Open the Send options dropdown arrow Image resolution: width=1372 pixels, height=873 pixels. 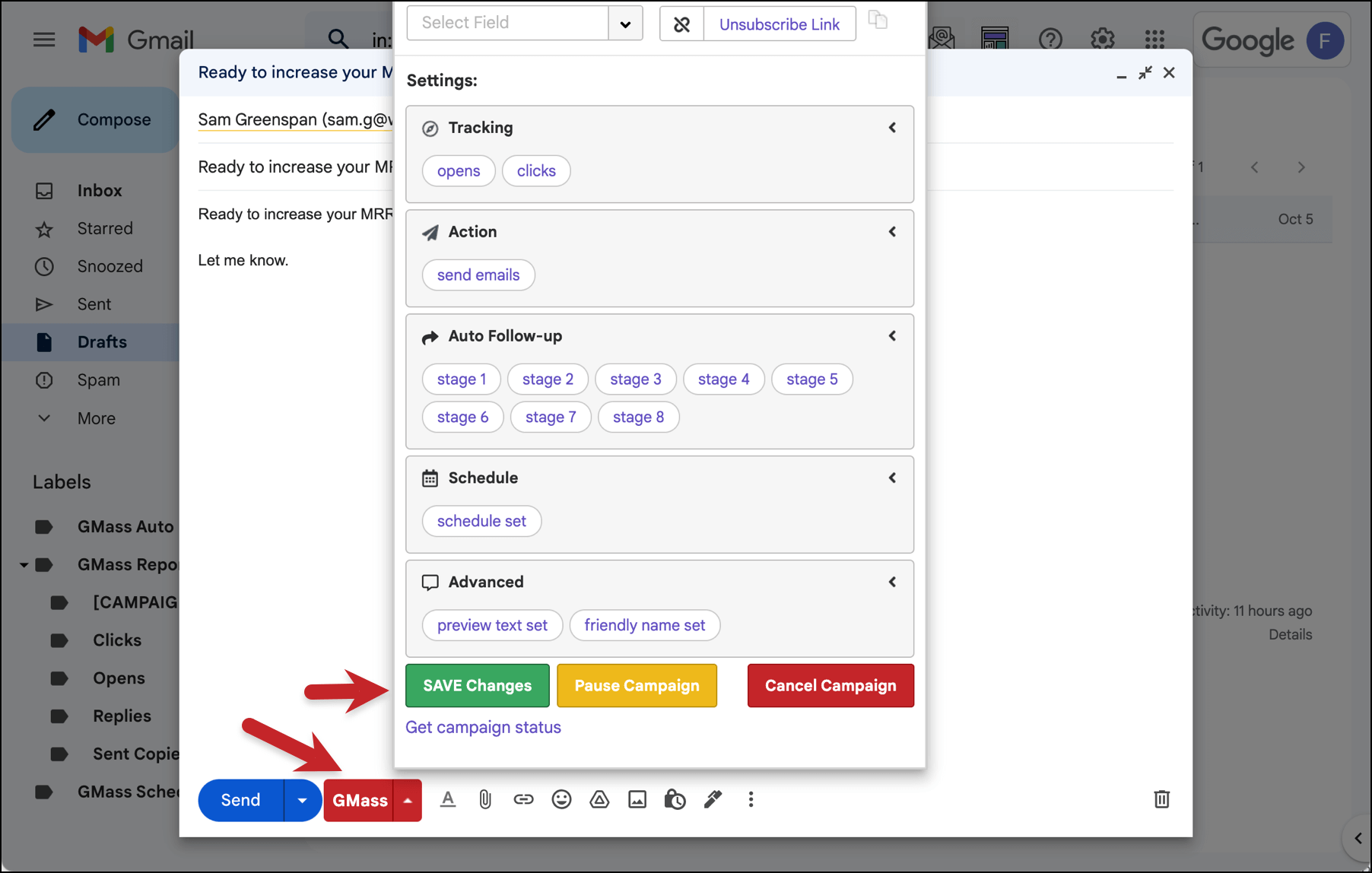[x=303, y=800]
